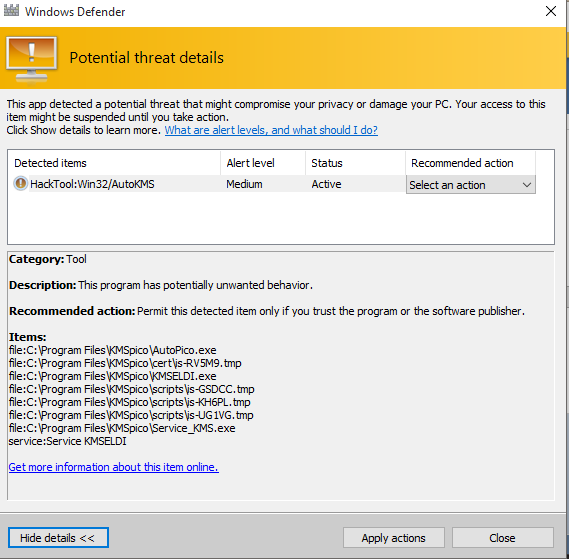The height and width of the screenshot is (559, 569).
Task: Click the KMSELDI.exe file path line
Action: click(x=112, y=376)
